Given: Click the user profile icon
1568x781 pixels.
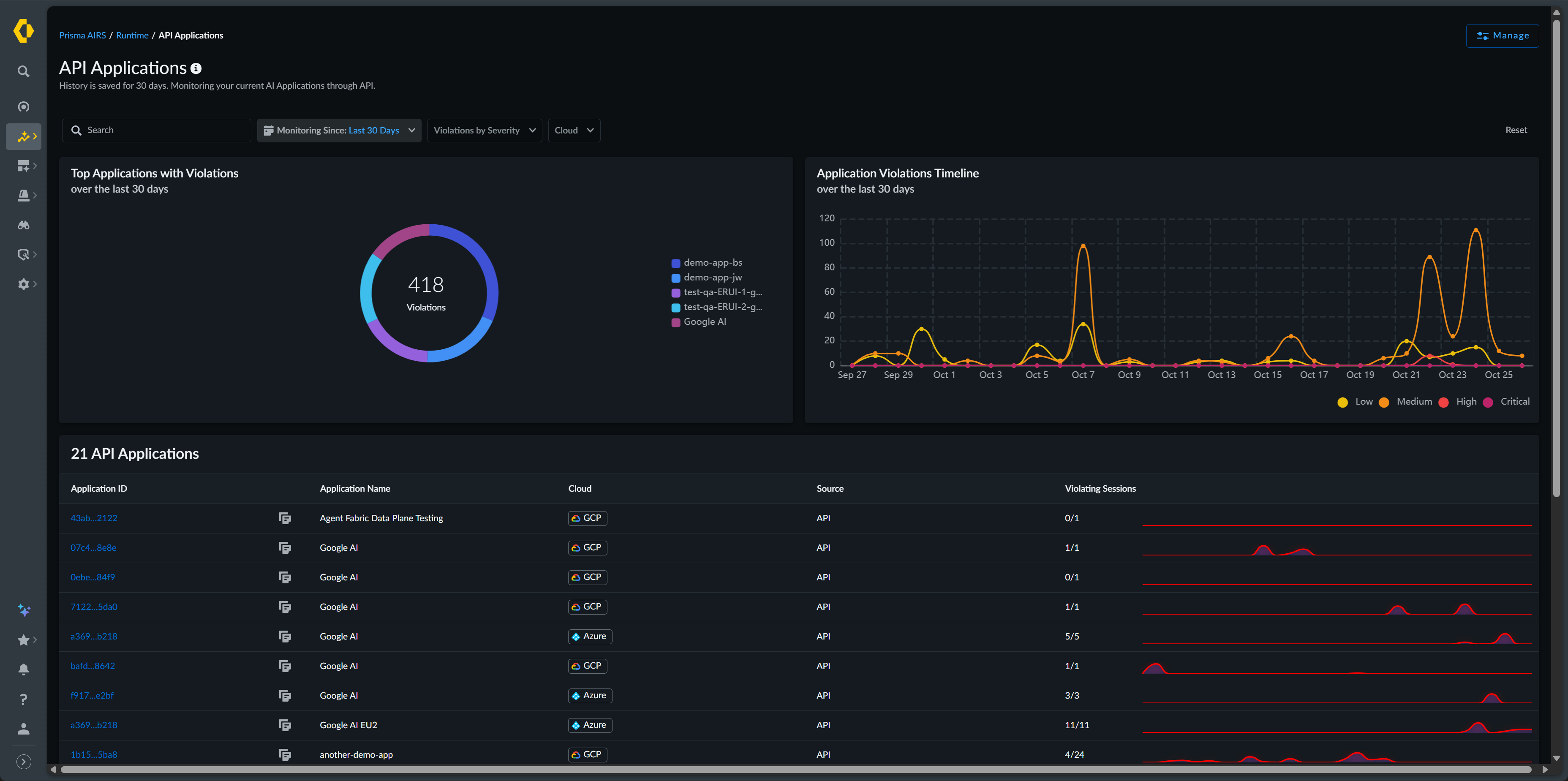Looking at the screenshot, I should pos(23,729).
